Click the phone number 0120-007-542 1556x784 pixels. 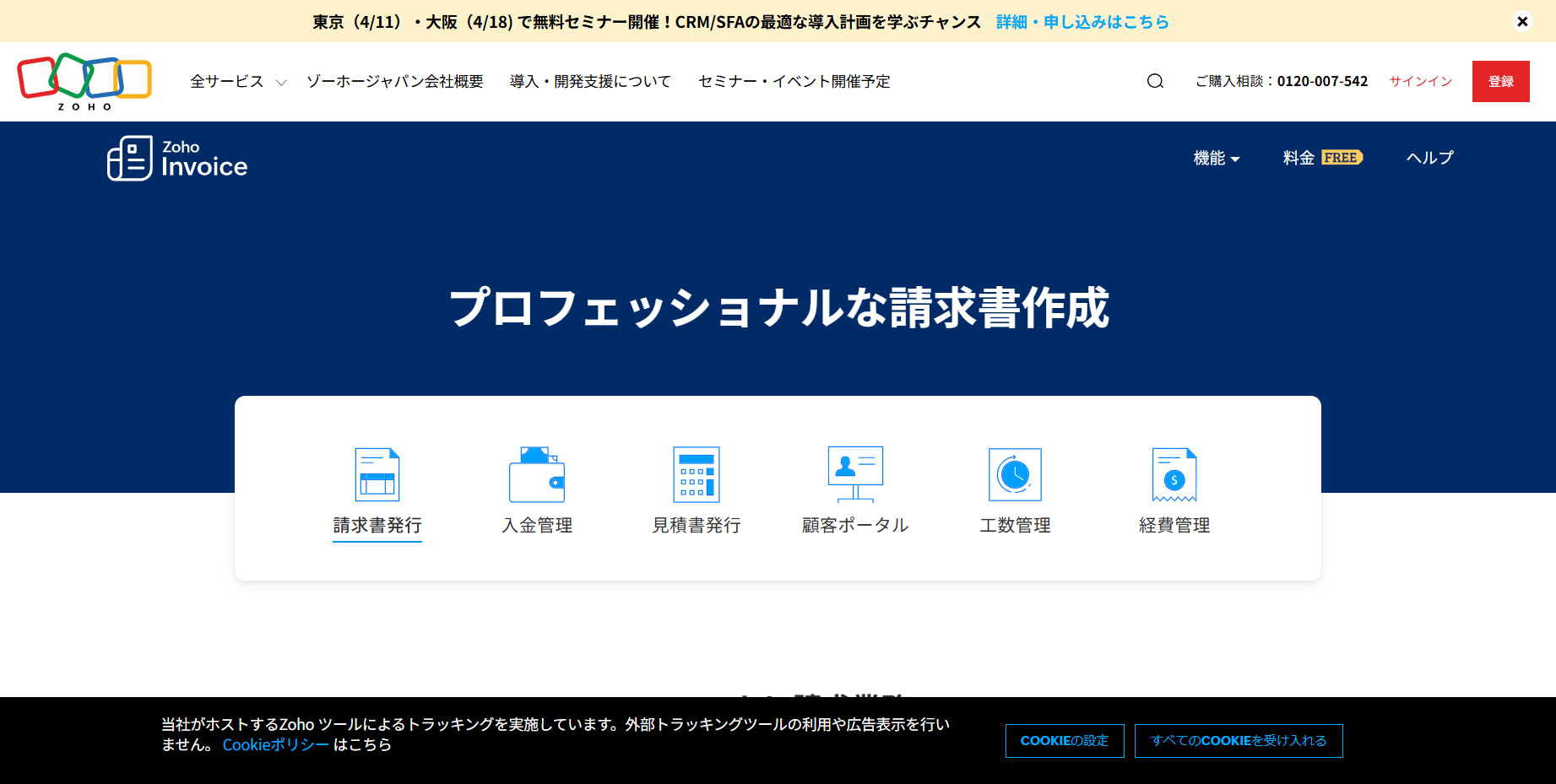click(x=1322, y=81)
